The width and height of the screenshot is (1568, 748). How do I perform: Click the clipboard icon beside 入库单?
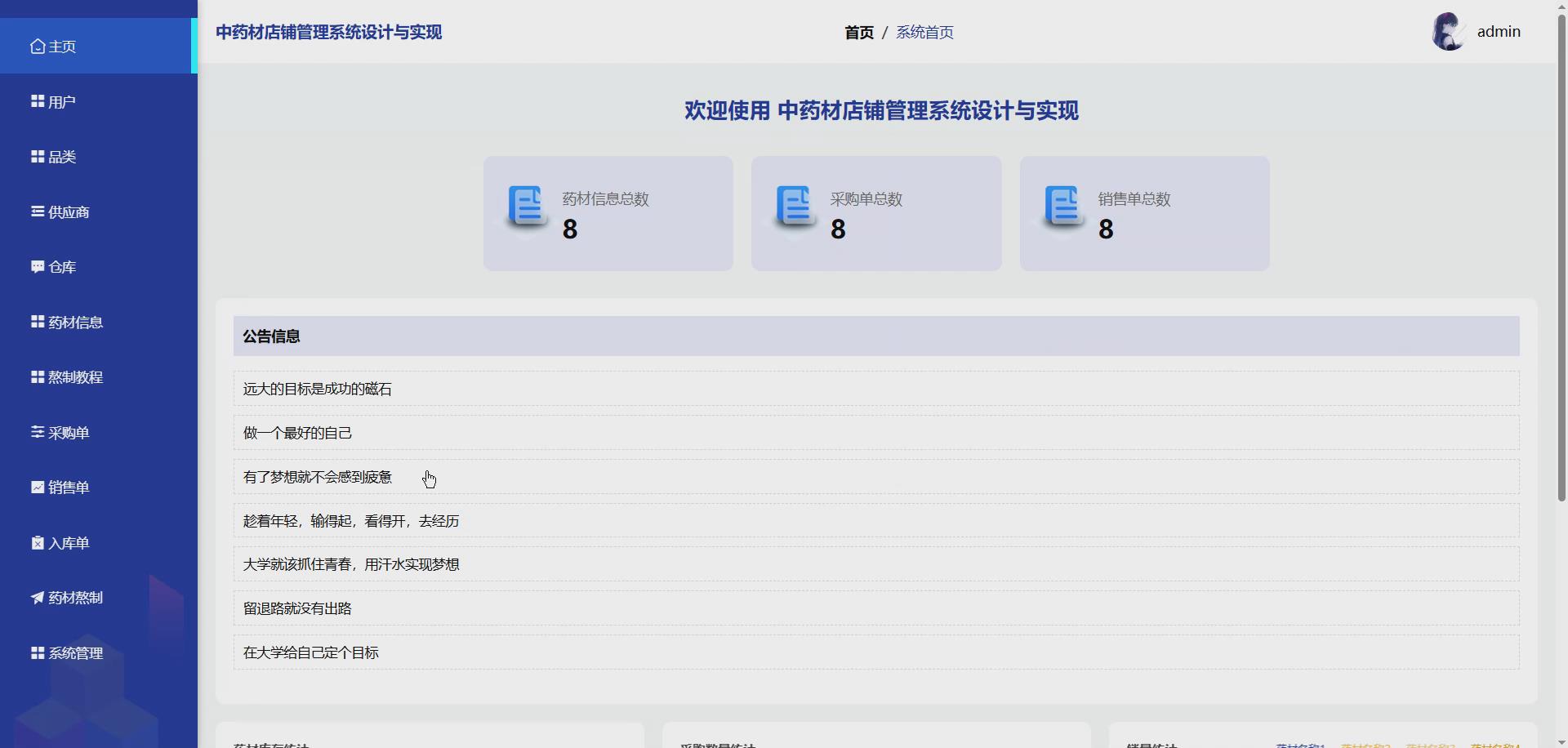pos(38,542)
